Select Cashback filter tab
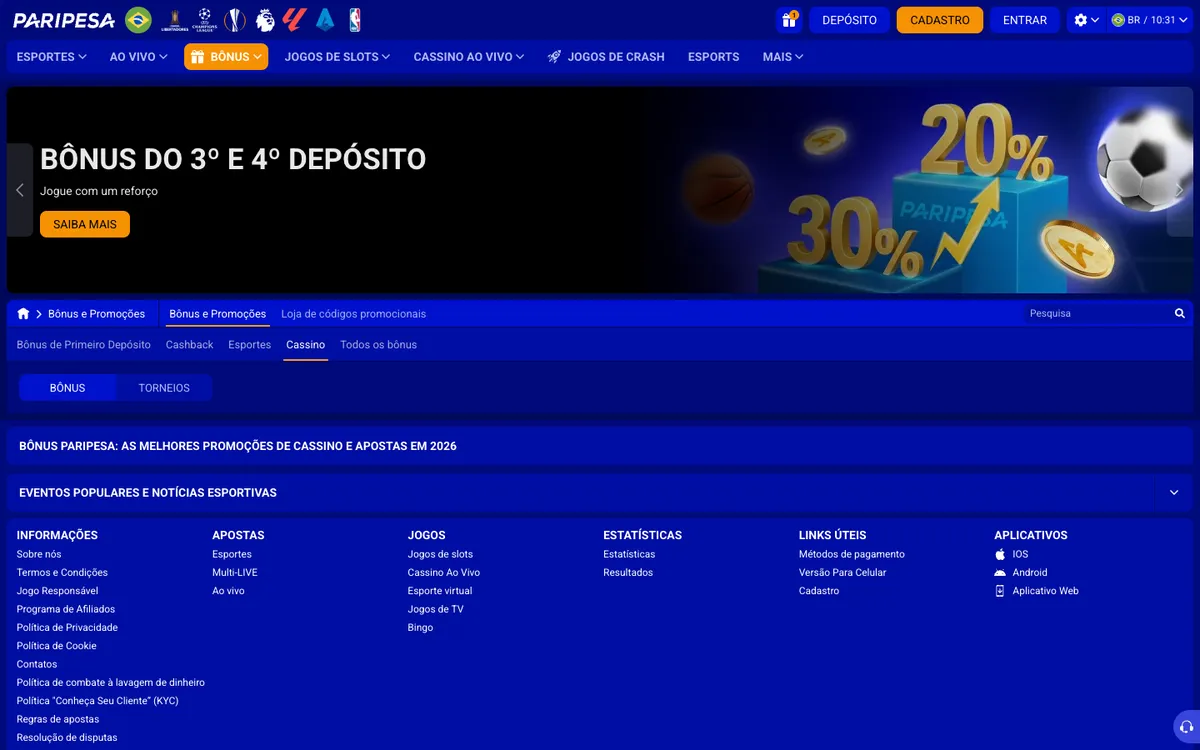Screen dimensions: 1200x750 click(190, 345)
